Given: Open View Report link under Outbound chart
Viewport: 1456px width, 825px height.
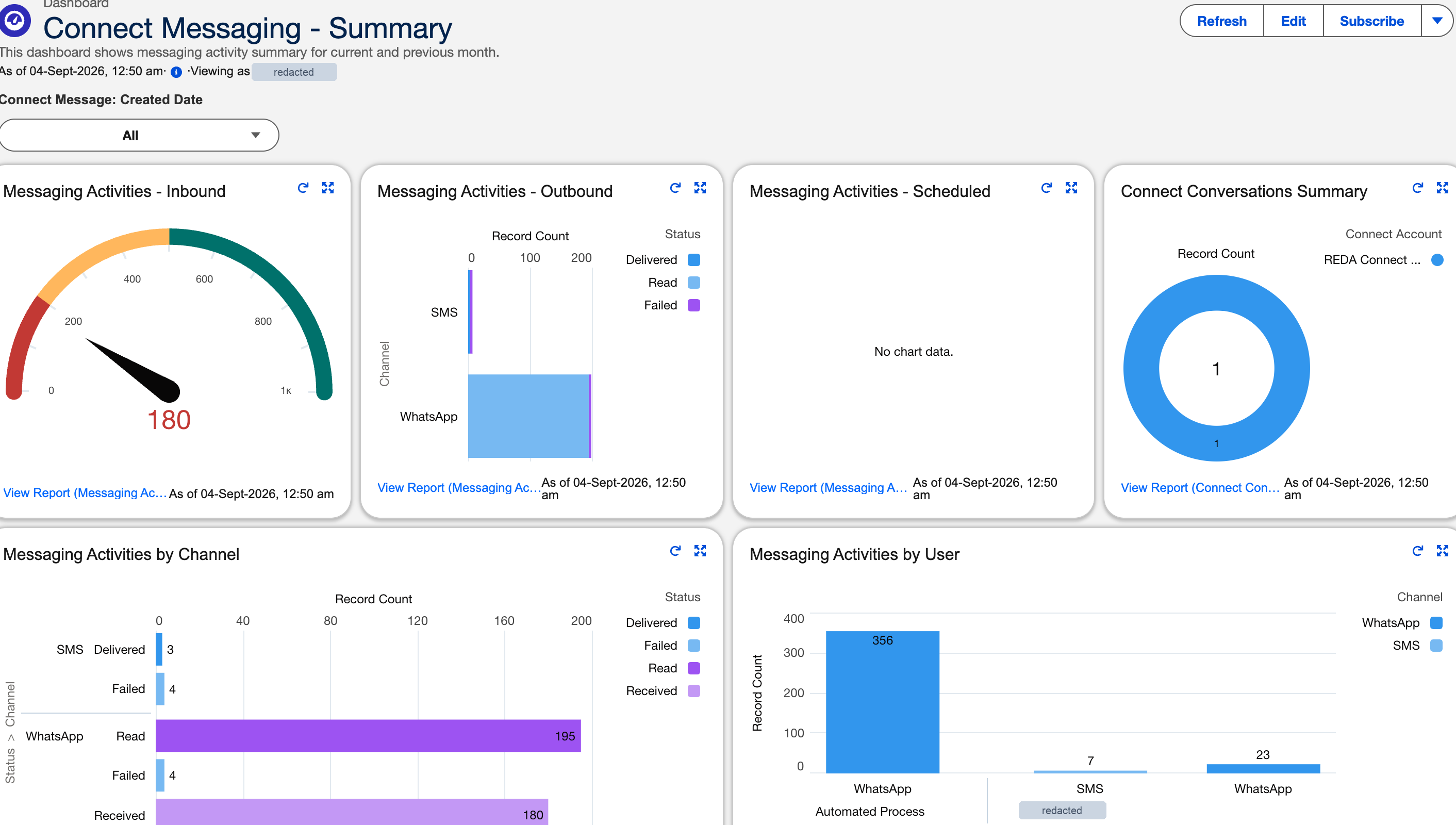Looking at the screenshot, I should 458,488.
